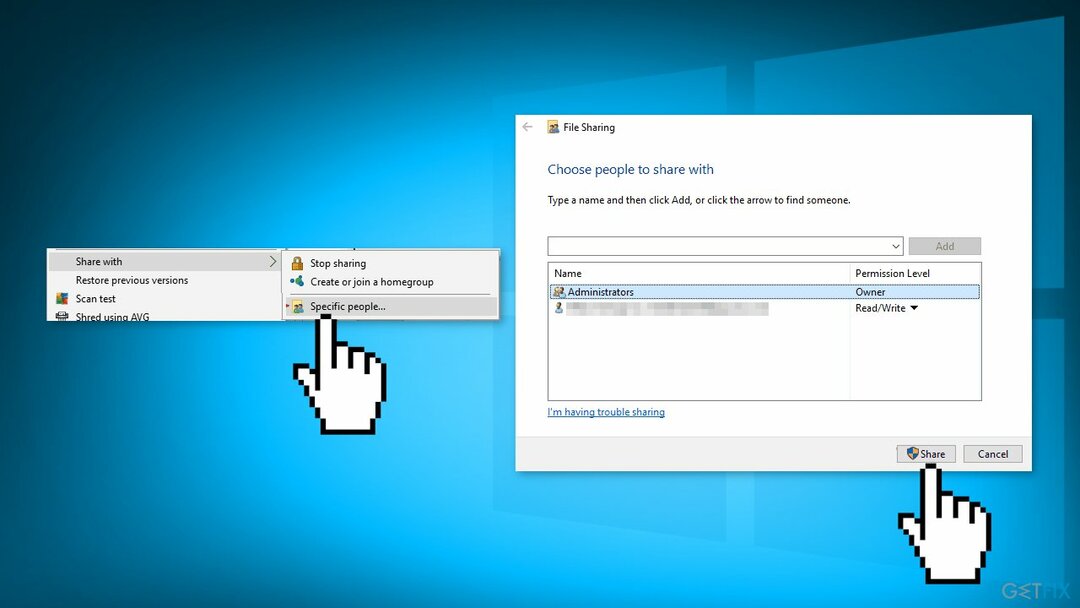Viewport: 1080px width, 608px height.
Task: Click the File Sharing title bar icon
Action: 553,127
